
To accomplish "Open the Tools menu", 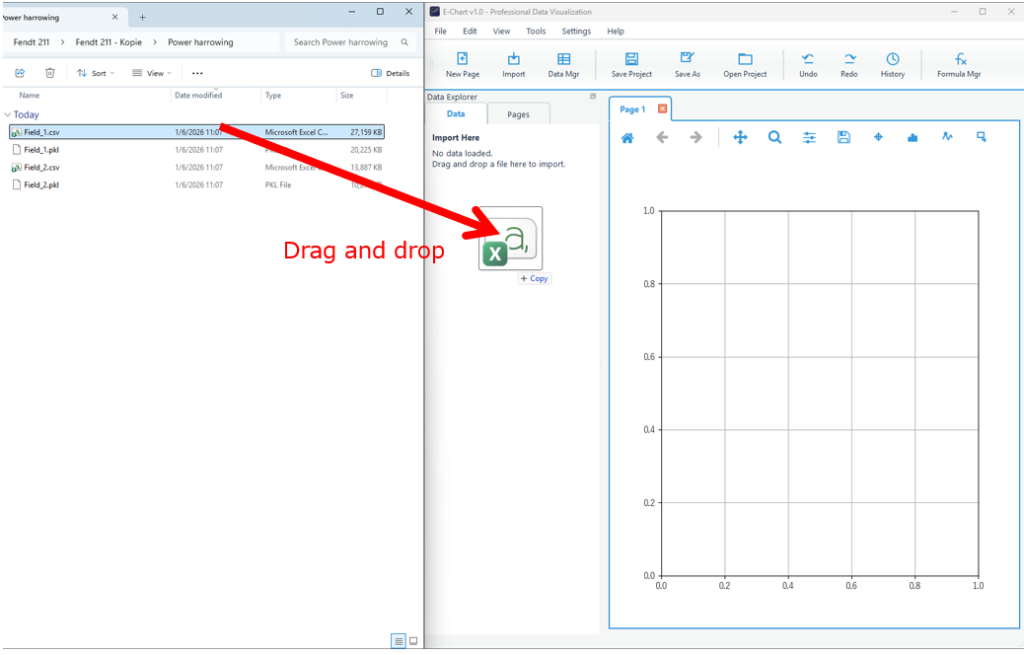I will [536, 31].
